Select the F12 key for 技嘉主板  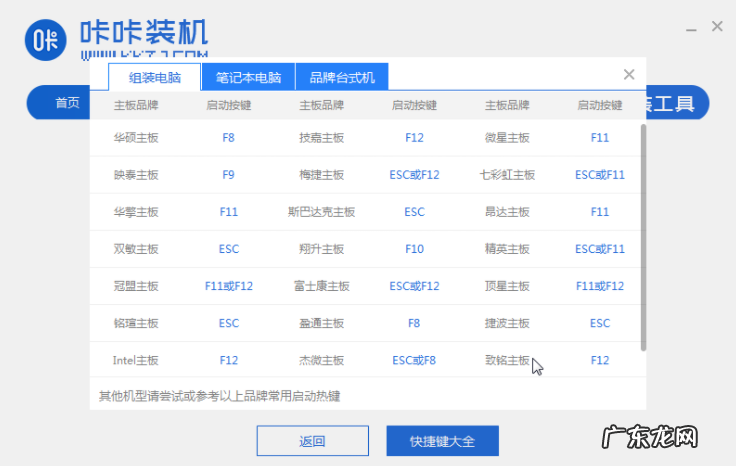coord(414,138)
